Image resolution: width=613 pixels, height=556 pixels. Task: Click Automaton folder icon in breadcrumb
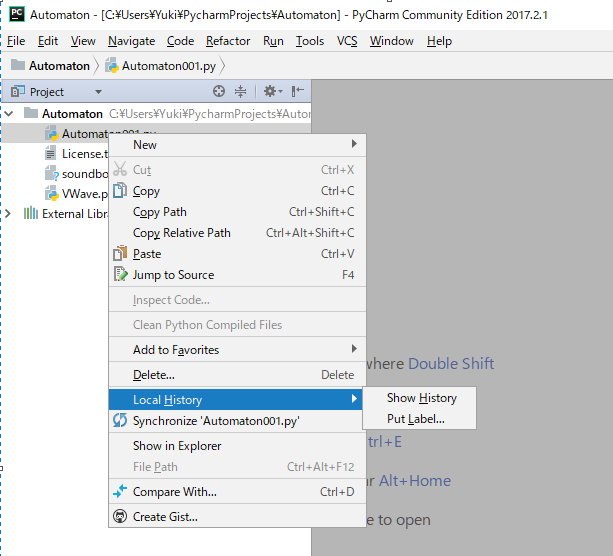tap(18, 65)
